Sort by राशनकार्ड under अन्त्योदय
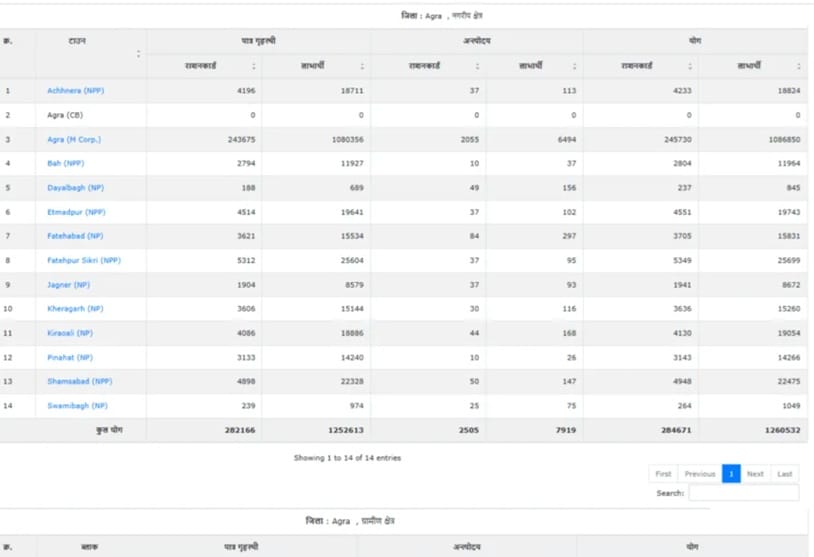Image resolution: width=814 pixels, height=557 pixels. [x=427, y=66]
